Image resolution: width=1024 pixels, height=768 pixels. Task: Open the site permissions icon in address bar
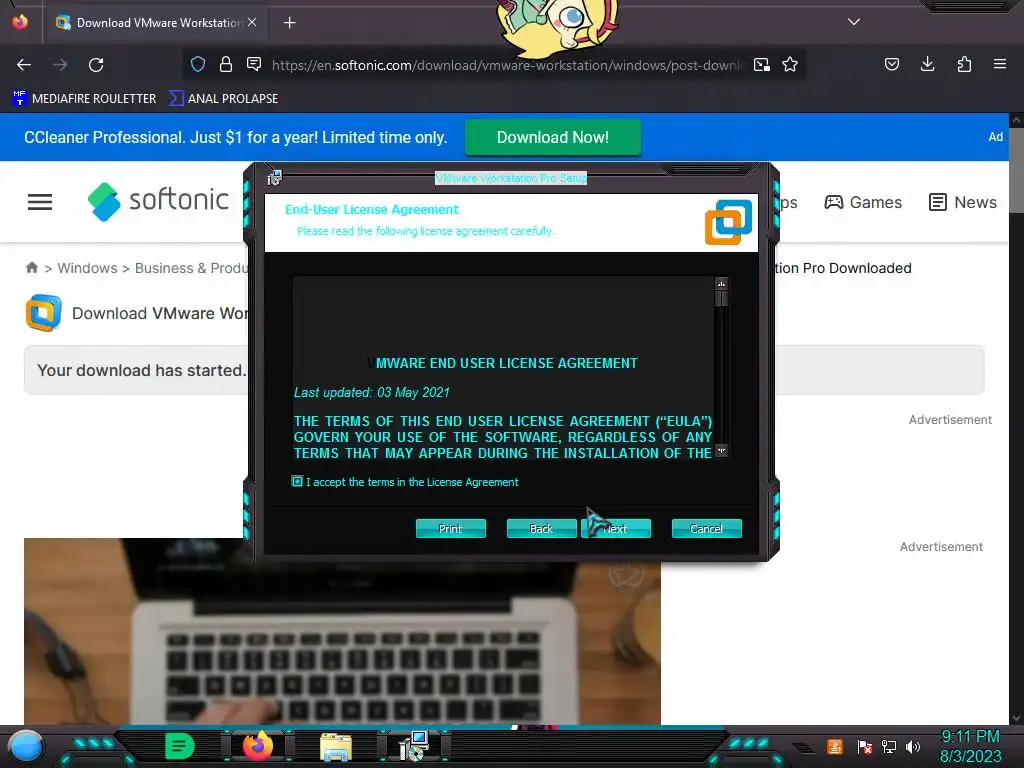point(254,64)
